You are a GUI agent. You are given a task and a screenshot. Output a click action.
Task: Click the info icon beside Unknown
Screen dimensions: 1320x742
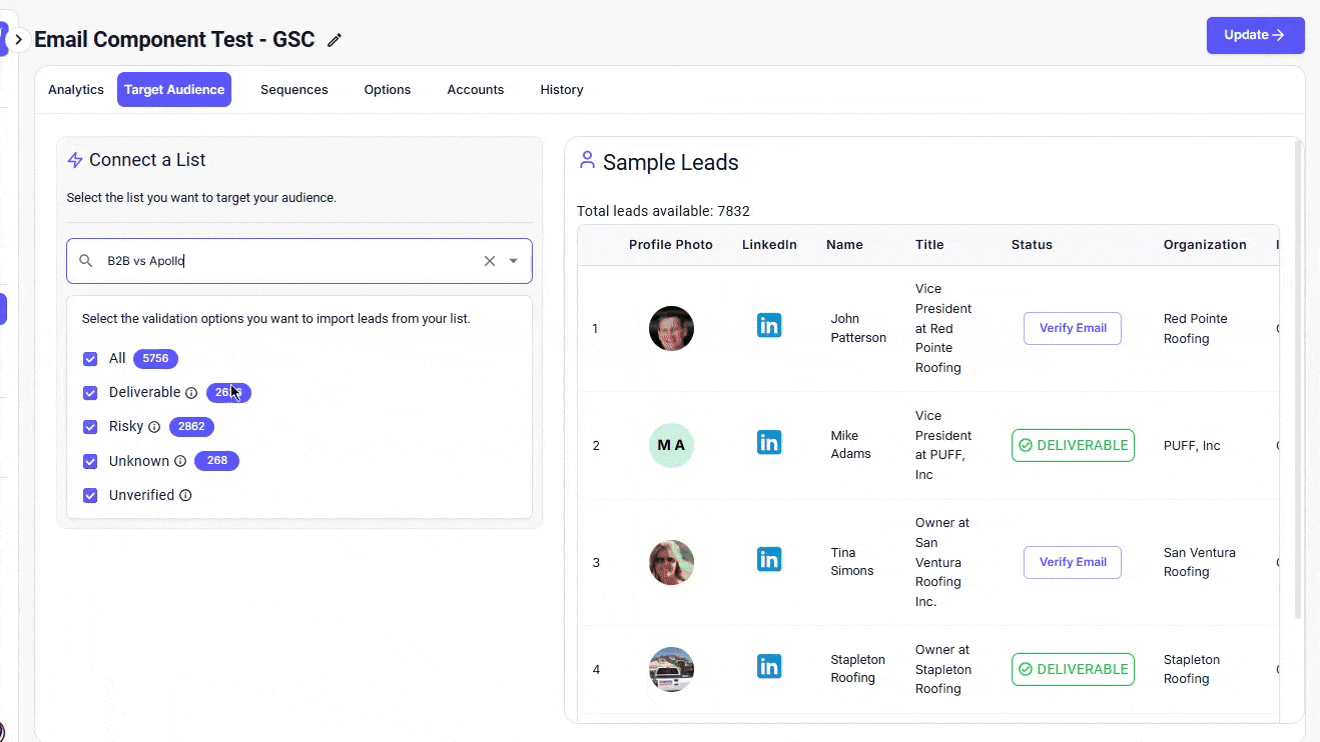(180, 462)
